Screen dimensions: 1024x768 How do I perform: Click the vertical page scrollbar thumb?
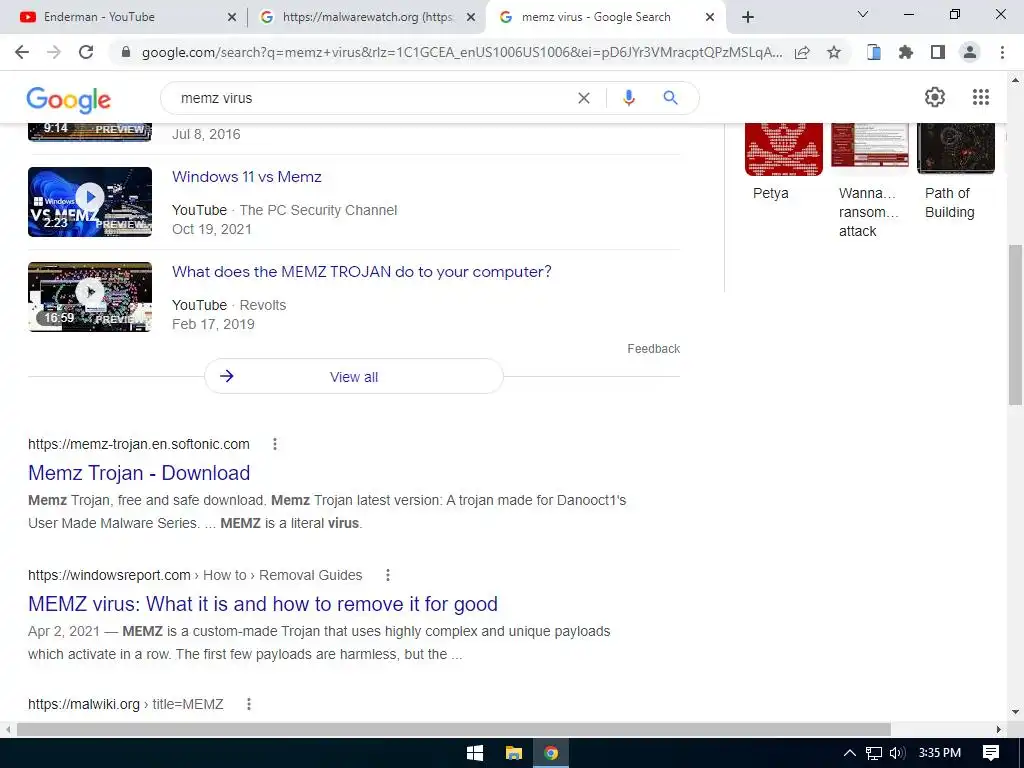click(1015, 325)
